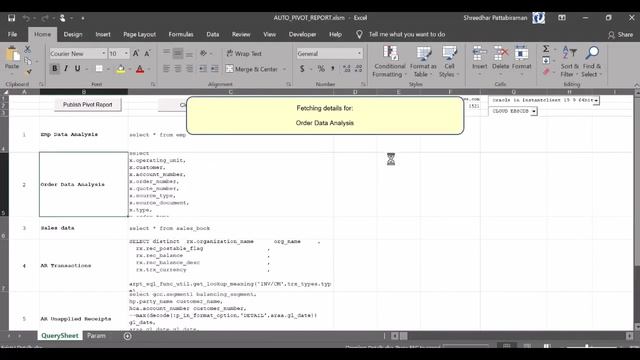Delete cells button

coord(500,61)
